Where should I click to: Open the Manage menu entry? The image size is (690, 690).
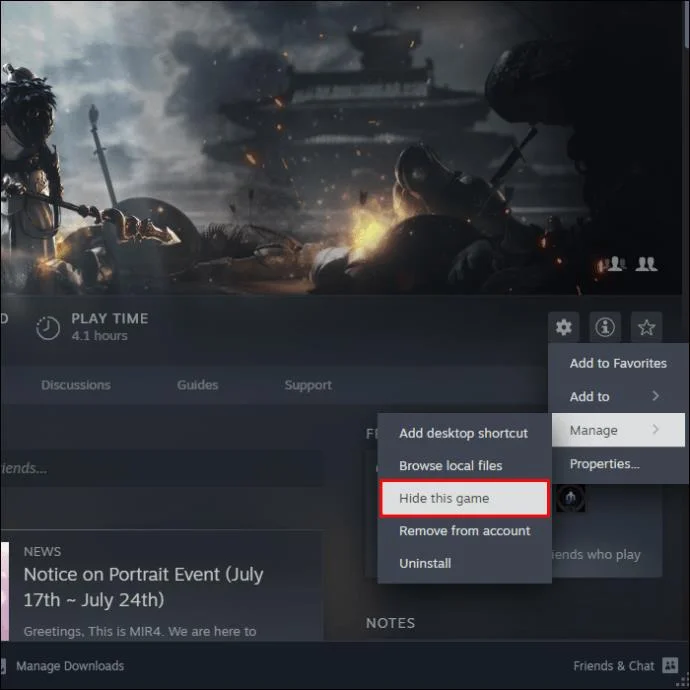(618, 430)
